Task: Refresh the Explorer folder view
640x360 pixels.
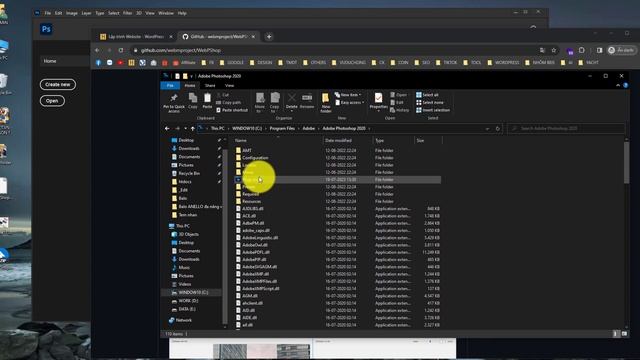Action: (x=498, y=129)
